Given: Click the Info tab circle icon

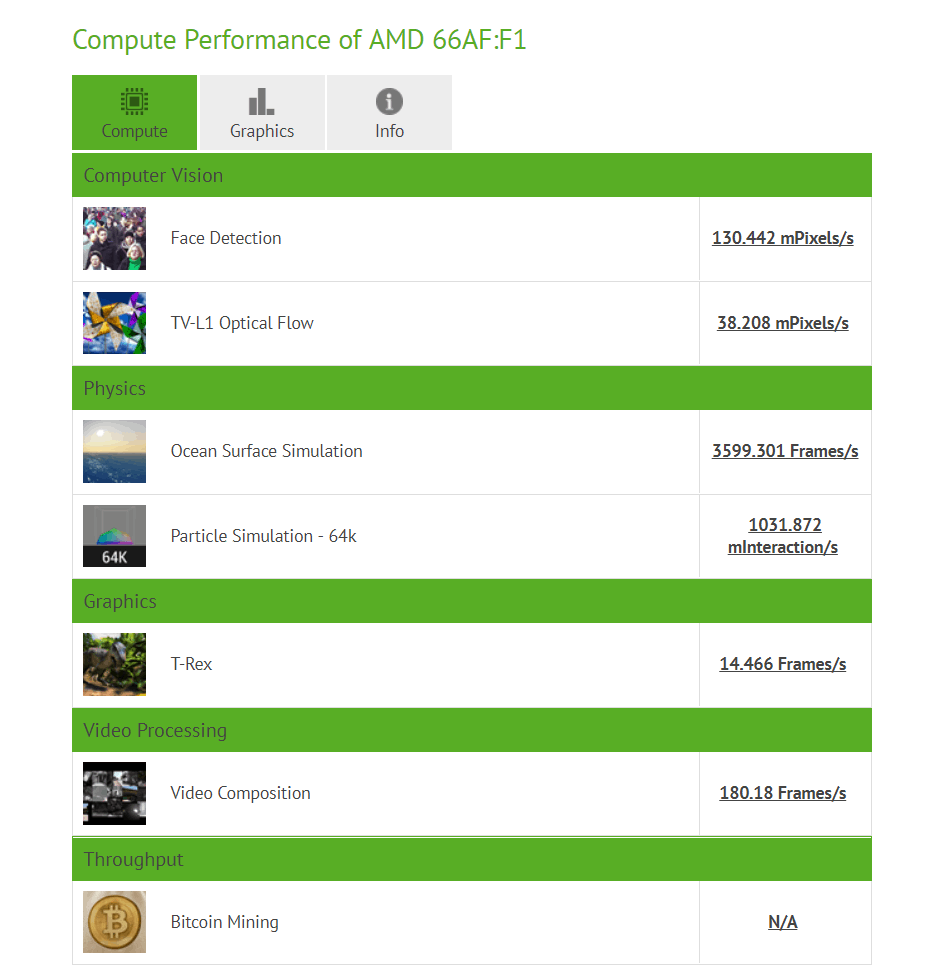Looking at the screenshot, I should [389, 101].
